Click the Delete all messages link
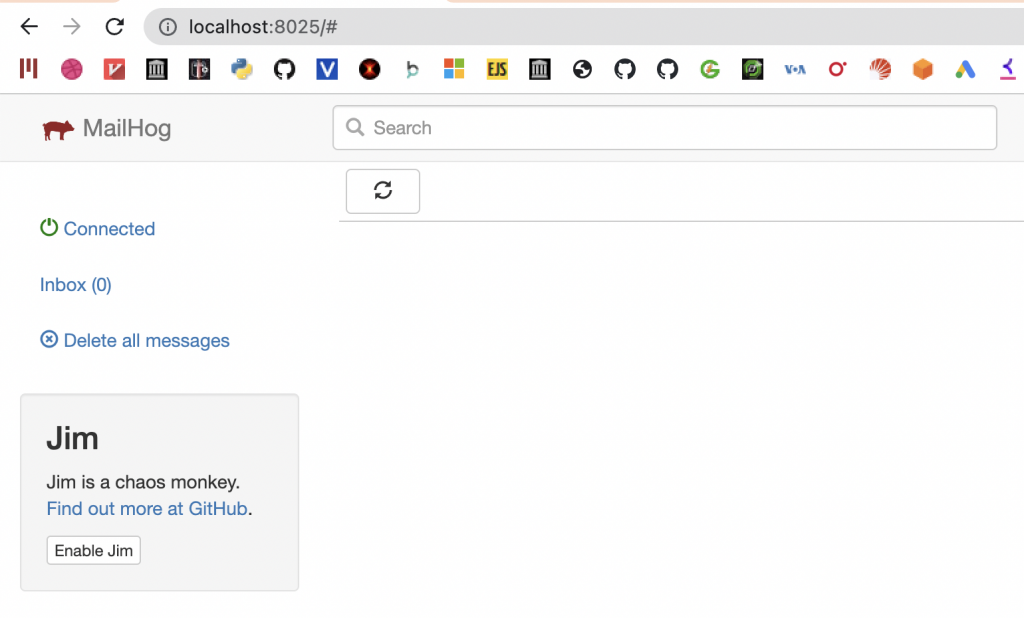The image size is (1024, 618). click(x=146, y=340)
